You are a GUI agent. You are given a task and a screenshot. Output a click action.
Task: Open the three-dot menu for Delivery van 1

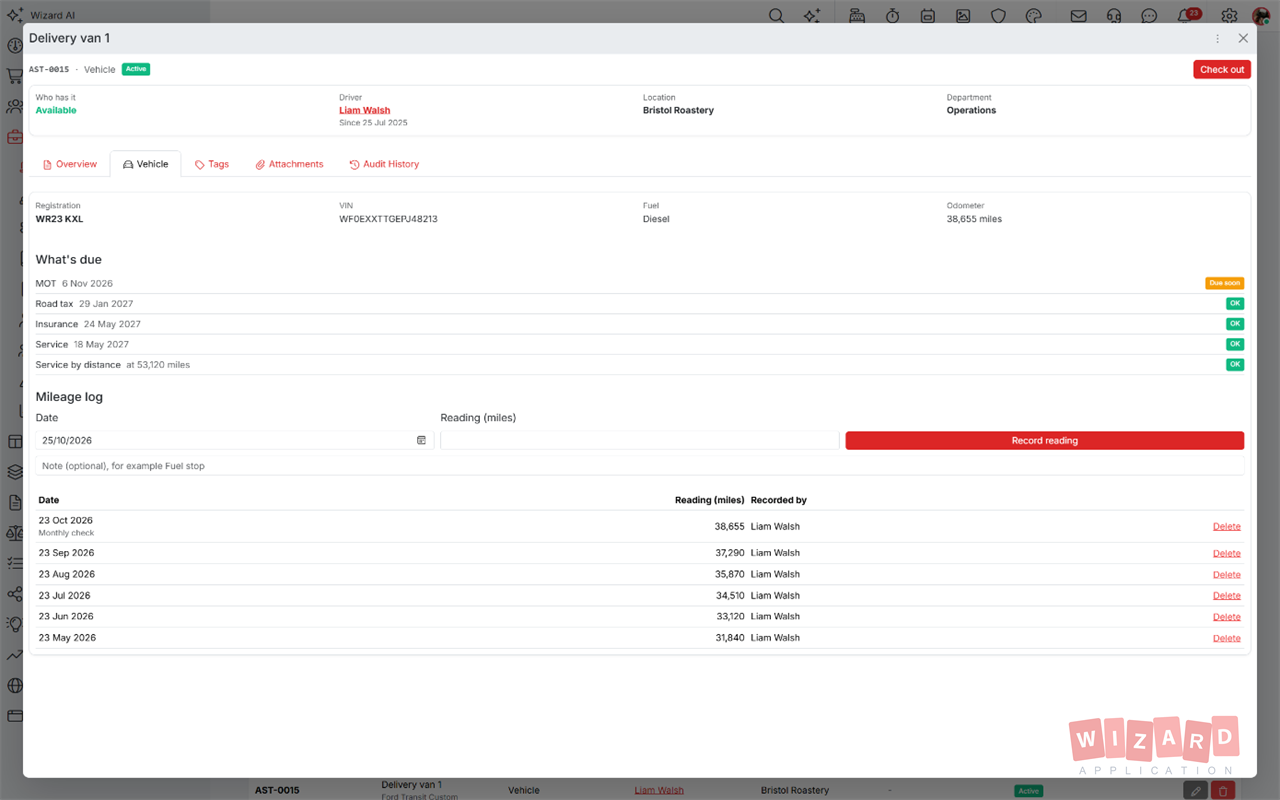click(x=1217, y=39)
